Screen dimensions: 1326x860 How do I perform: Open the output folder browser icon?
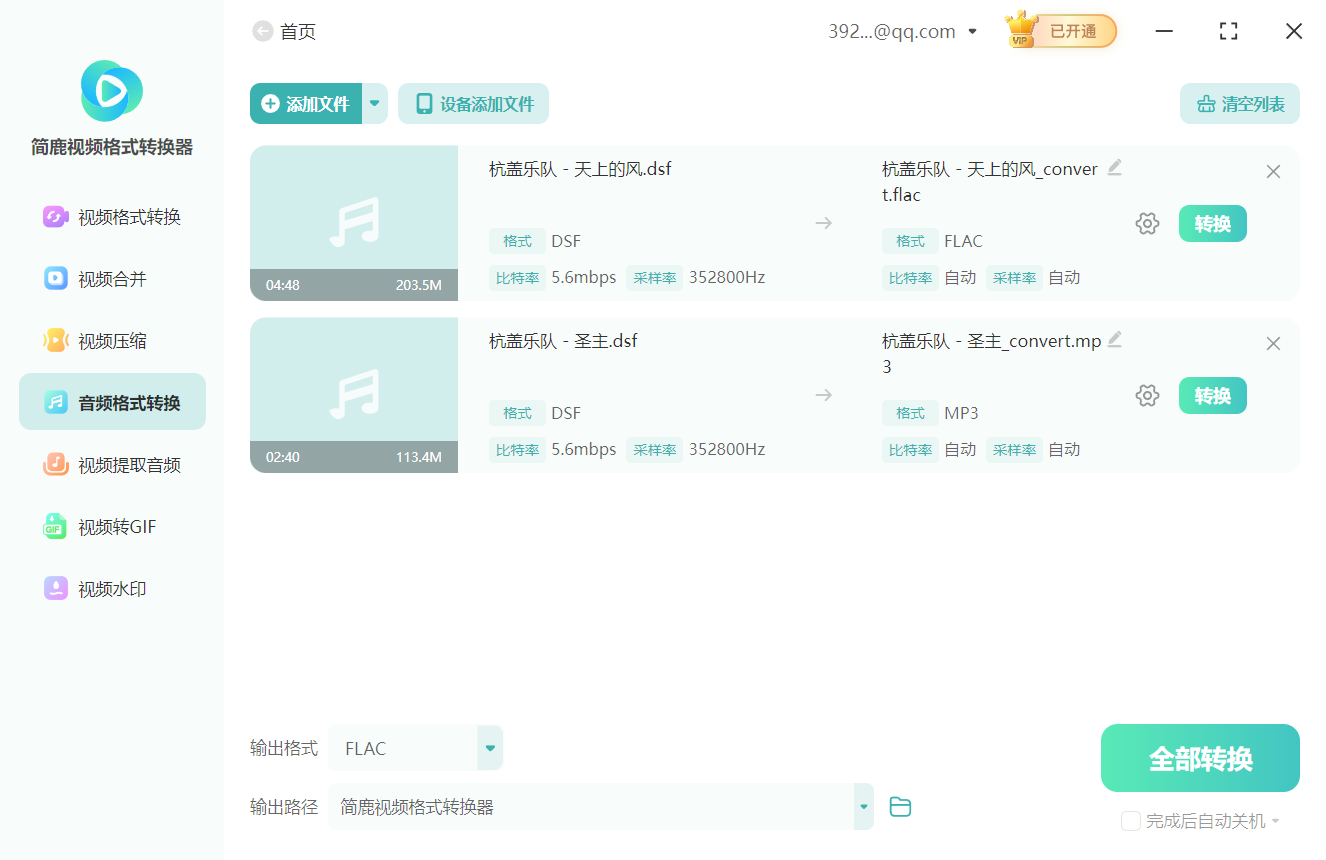899,806
